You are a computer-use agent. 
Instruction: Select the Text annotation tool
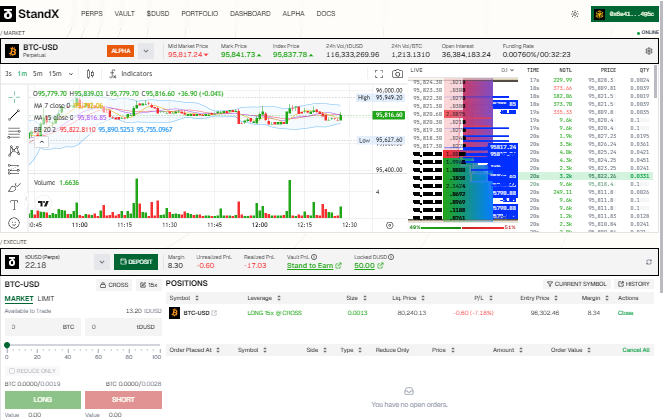click(x=14, y=205)
